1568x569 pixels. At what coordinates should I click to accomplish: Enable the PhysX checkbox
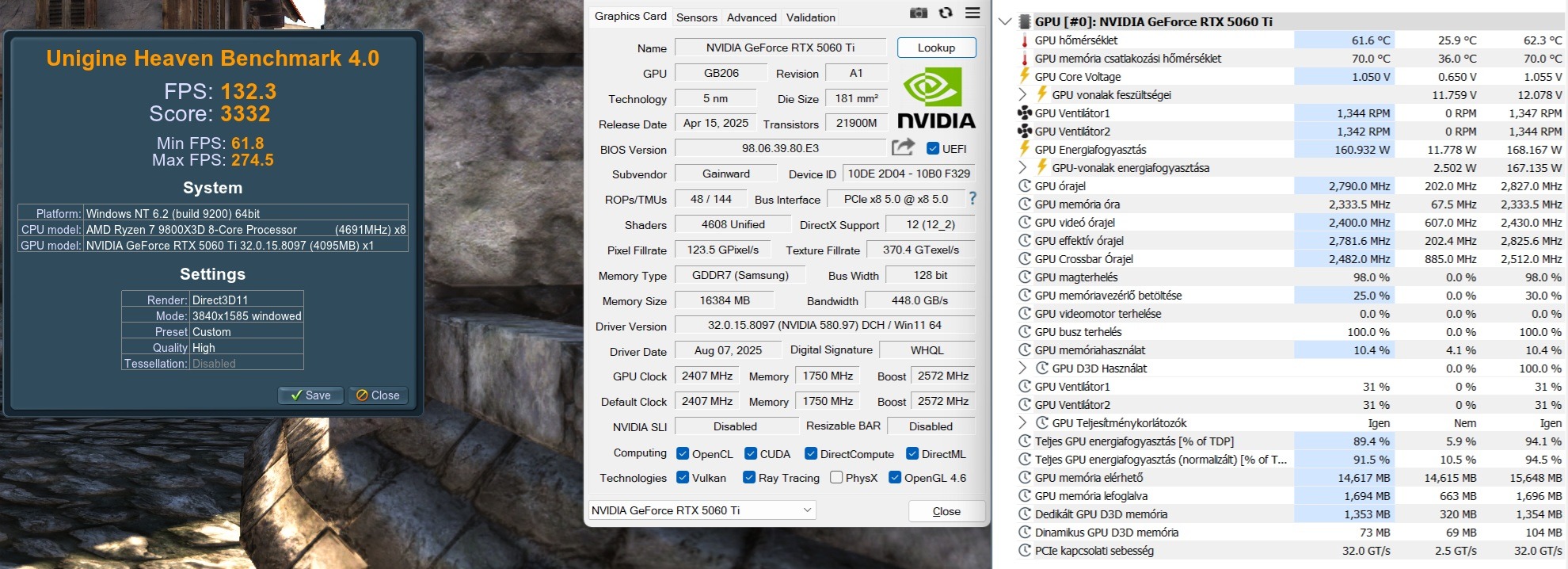click(x=836, y=477)
